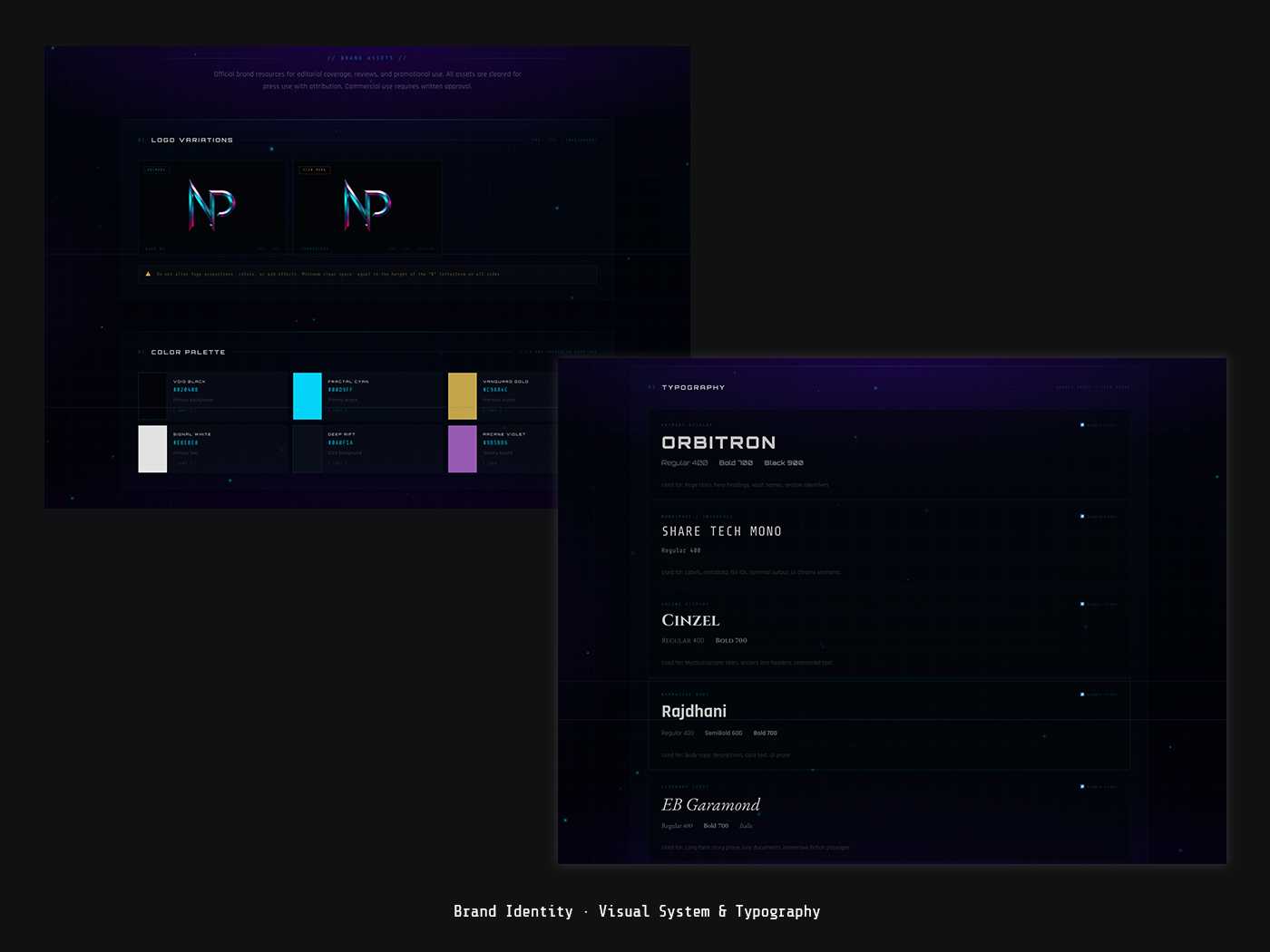Click the Arcane Violet color swatch
This screenshot has height=952, width=1270.
pos(463,449)
